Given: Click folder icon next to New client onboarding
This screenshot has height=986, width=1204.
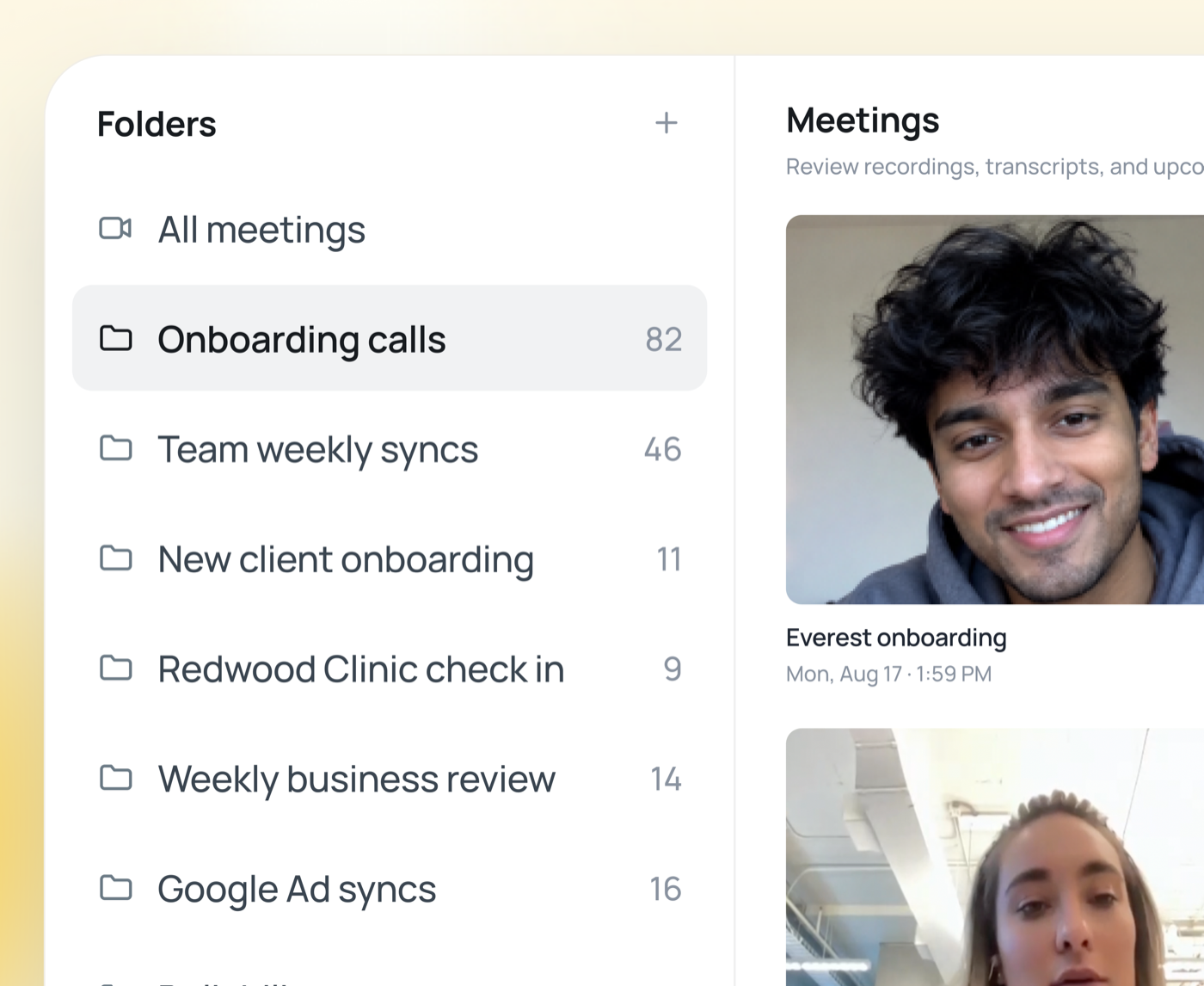Looking at the screenshot, I should (x=115, y=558).
